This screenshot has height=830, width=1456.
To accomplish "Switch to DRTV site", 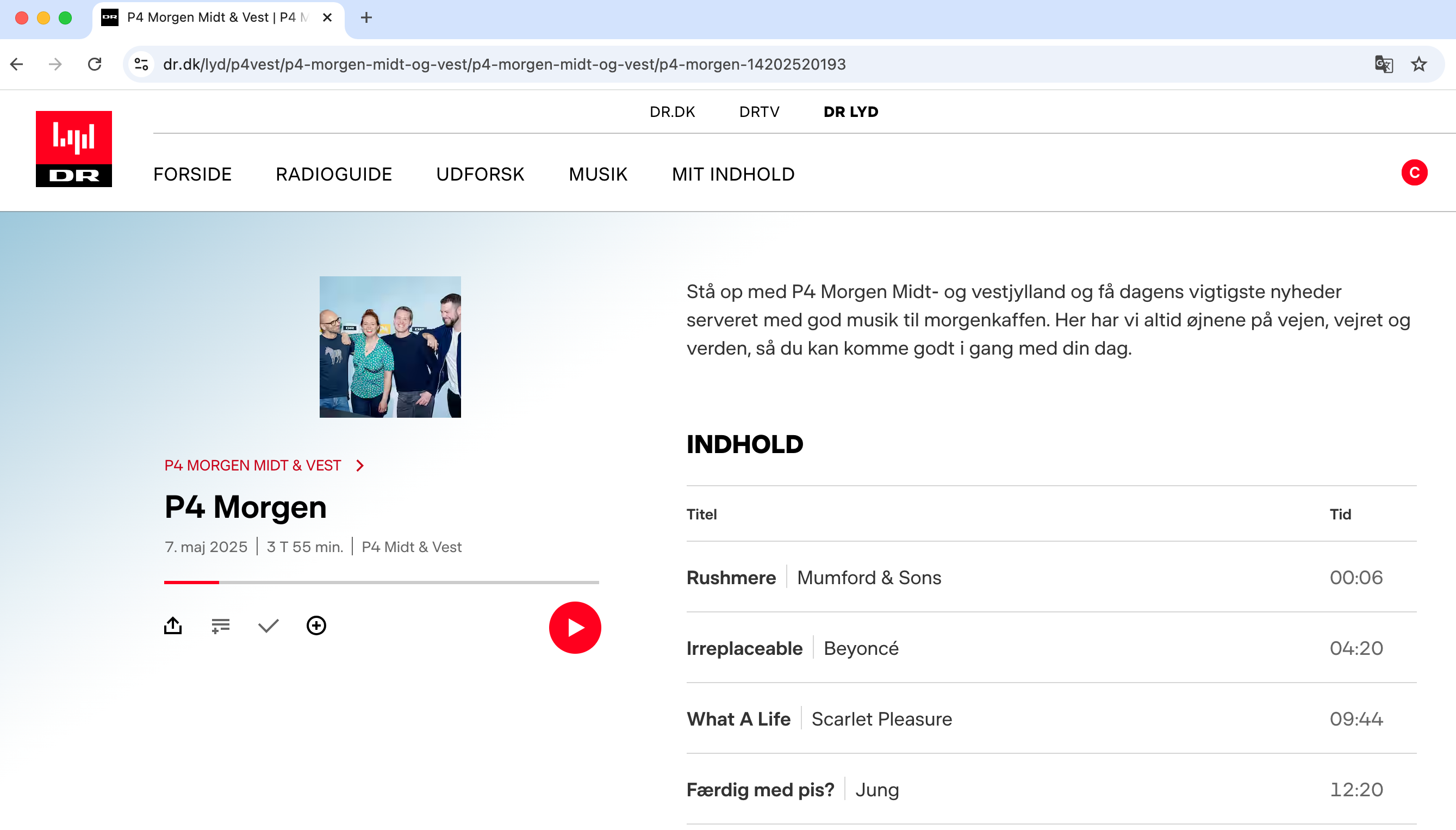I will 760,112.
